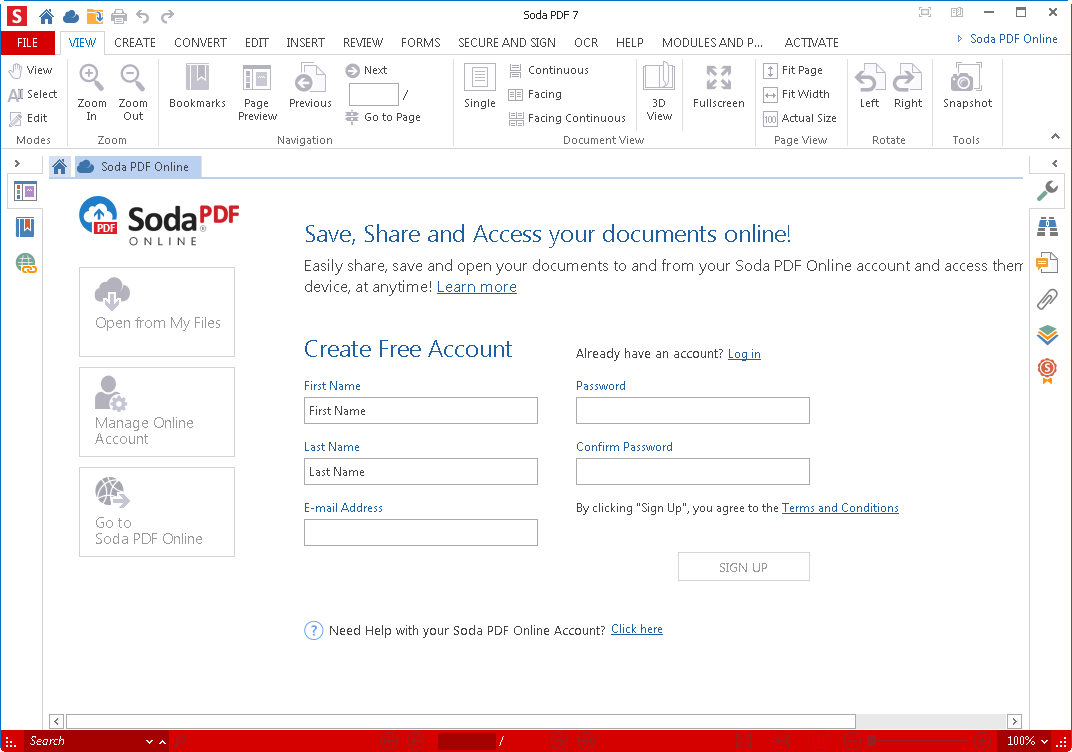1072x752 pixels.
Task: Open the binoculars search panel
Action: [1047, 228]
